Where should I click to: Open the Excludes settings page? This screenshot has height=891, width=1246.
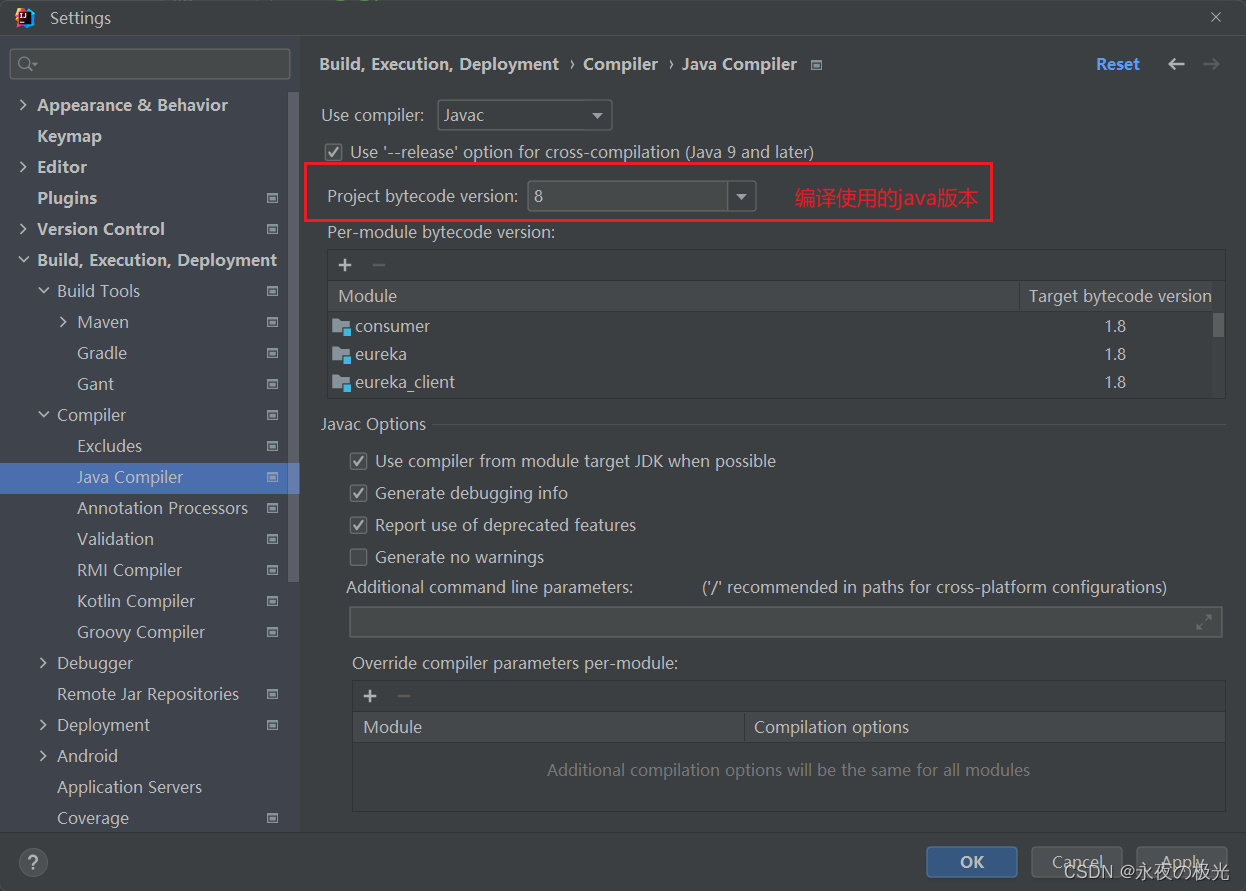point(109,446)
